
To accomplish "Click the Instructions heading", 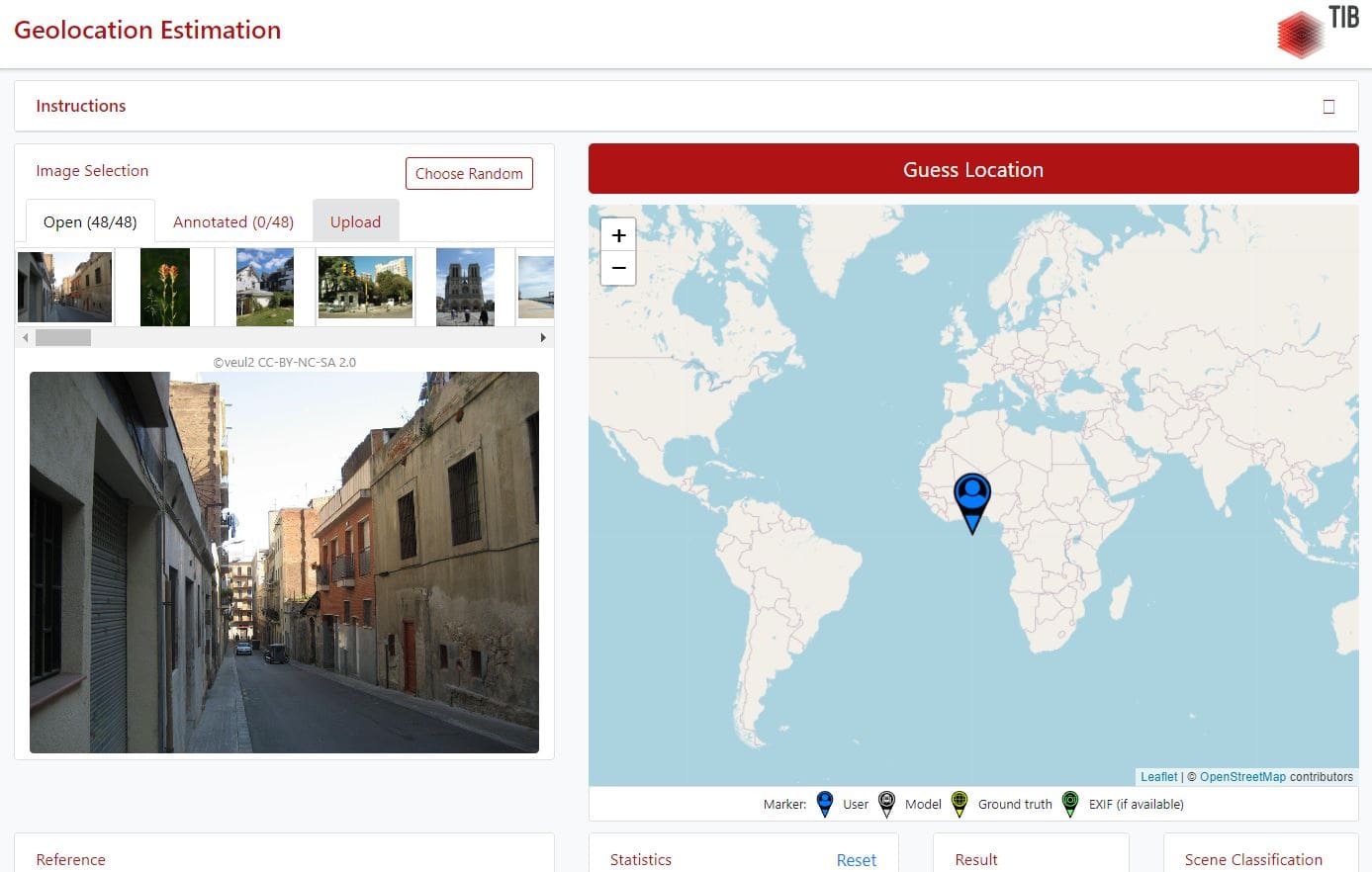I will 81,106.
